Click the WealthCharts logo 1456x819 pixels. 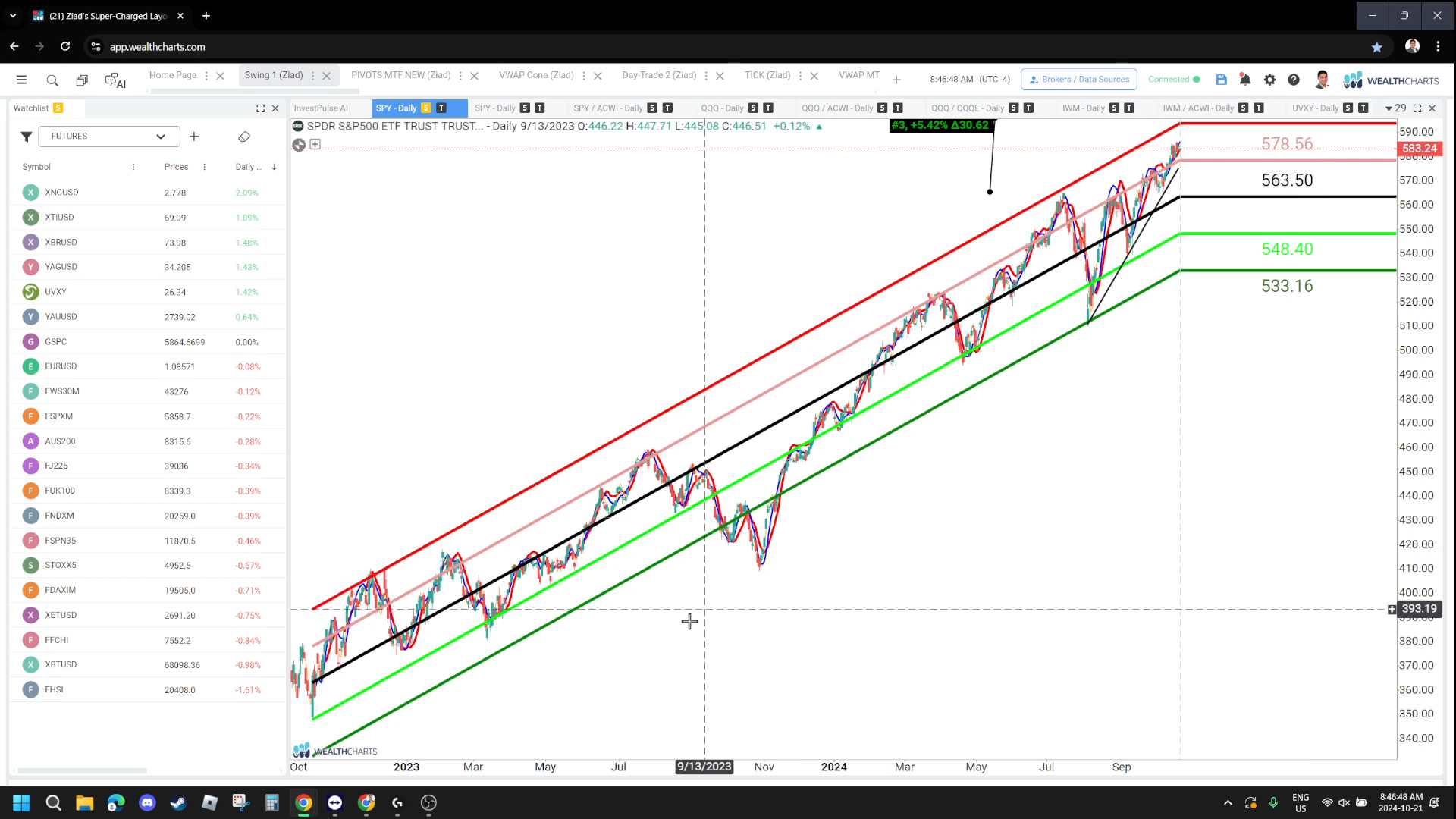click(1391, 80)
